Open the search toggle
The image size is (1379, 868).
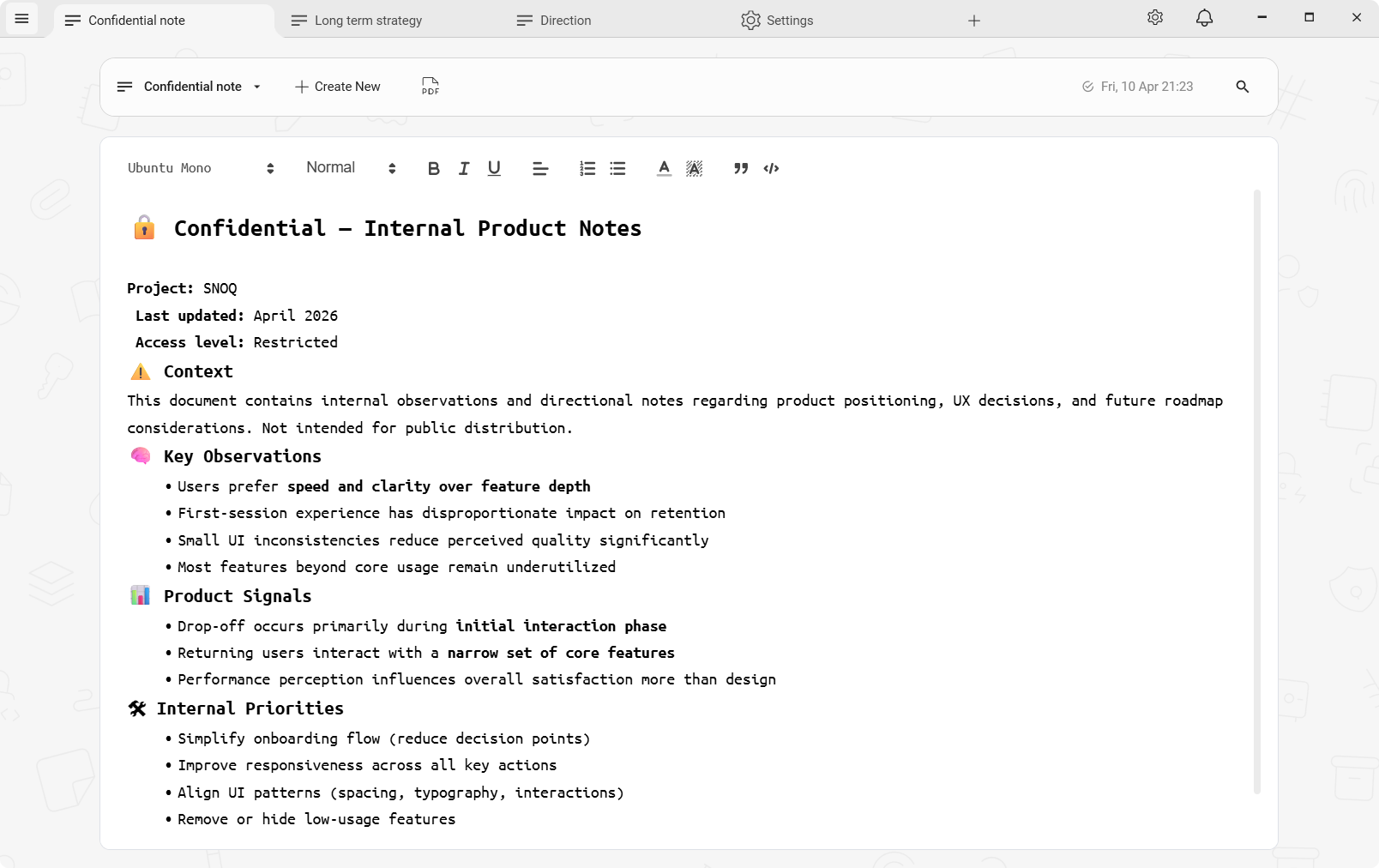1243,87
